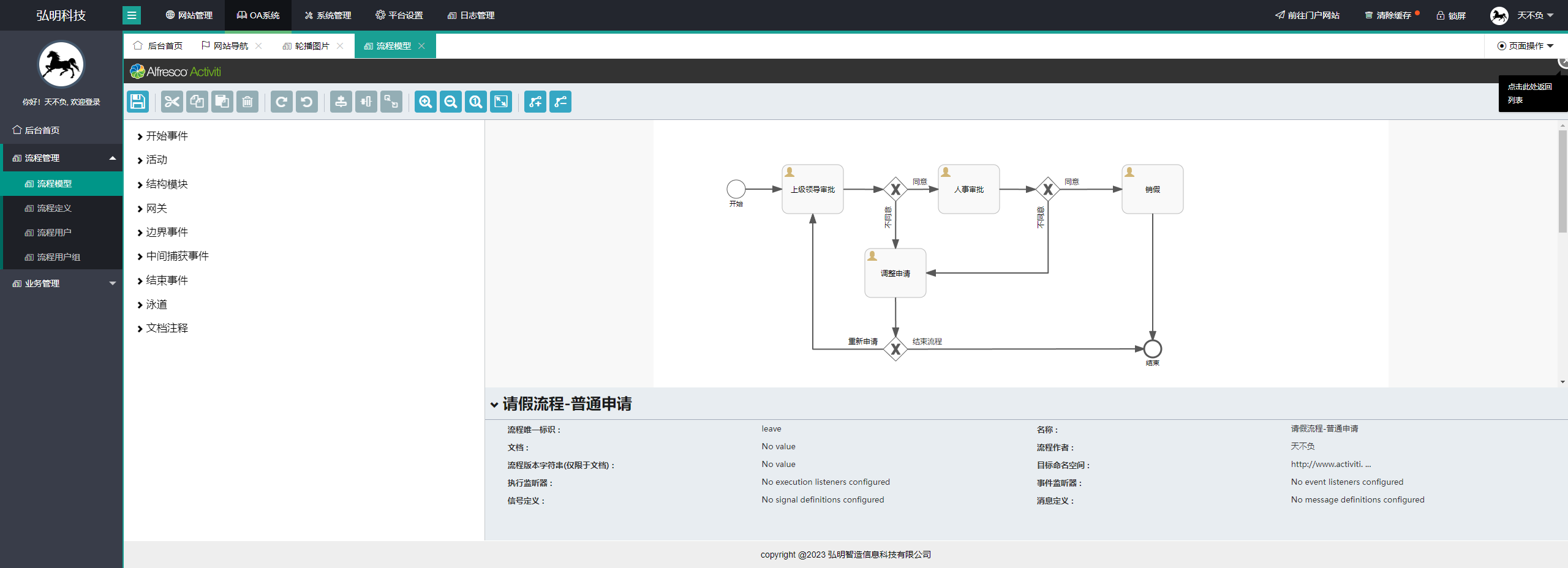The image size is (1568, 568).
Task: Expand the 业务管理 sidebar menu
Action: click(x=61, y=283)
